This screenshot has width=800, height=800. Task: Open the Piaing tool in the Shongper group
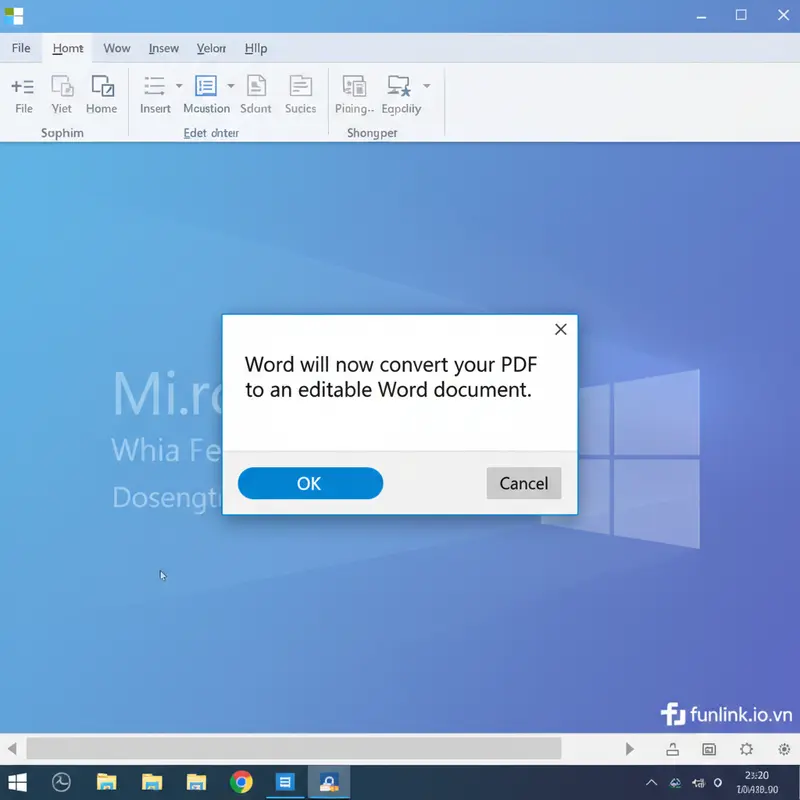[354, 85]
